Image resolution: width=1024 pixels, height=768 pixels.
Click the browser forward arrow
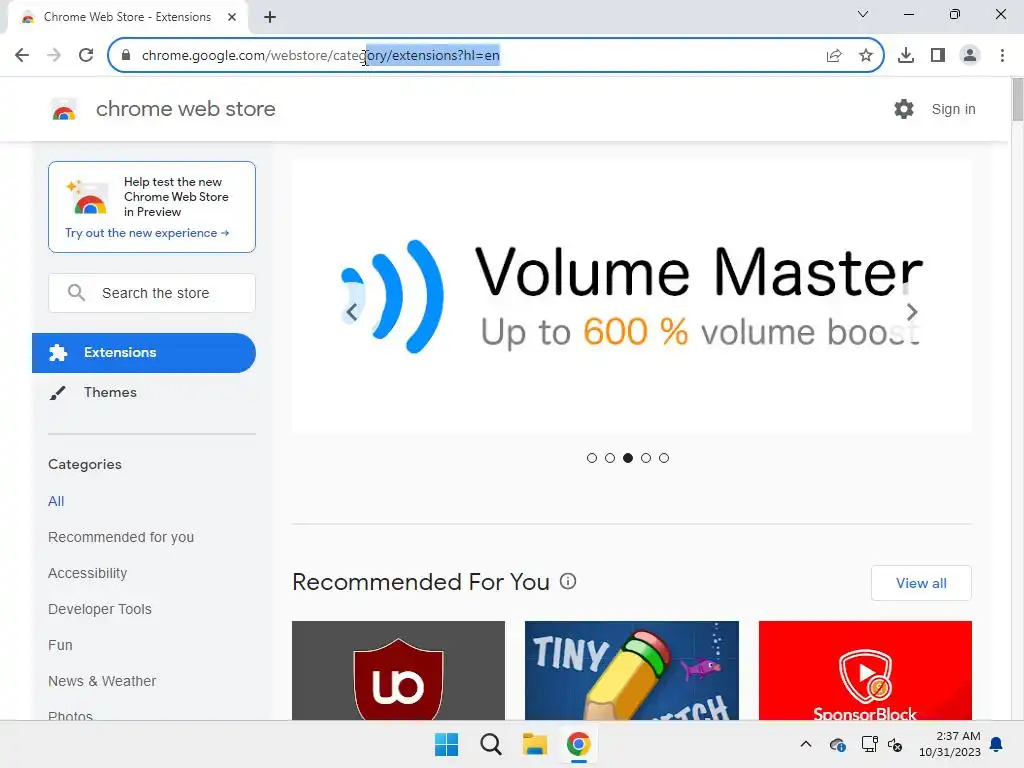54,55
